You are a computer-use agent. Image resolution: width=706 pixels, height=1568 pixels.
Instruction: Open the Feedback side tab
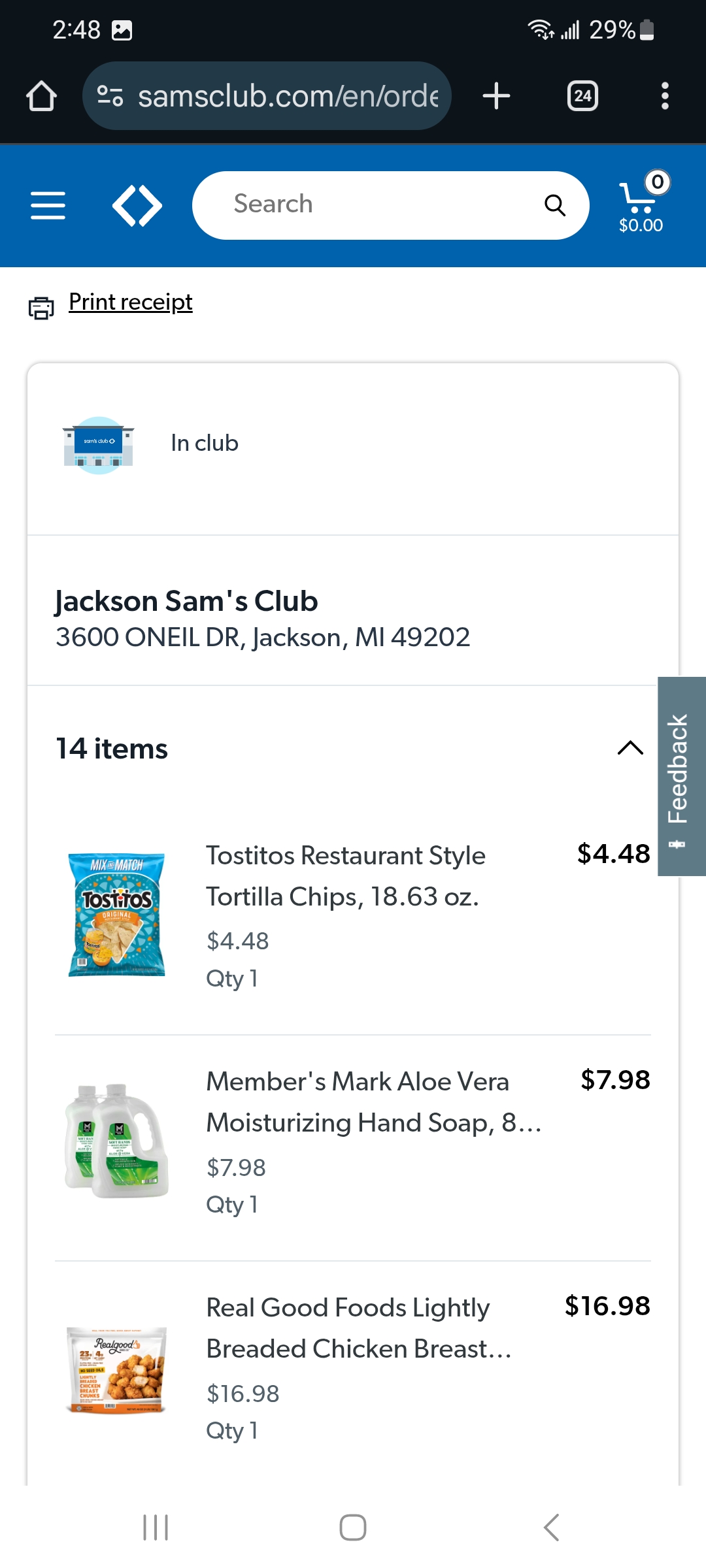(681, 776)
